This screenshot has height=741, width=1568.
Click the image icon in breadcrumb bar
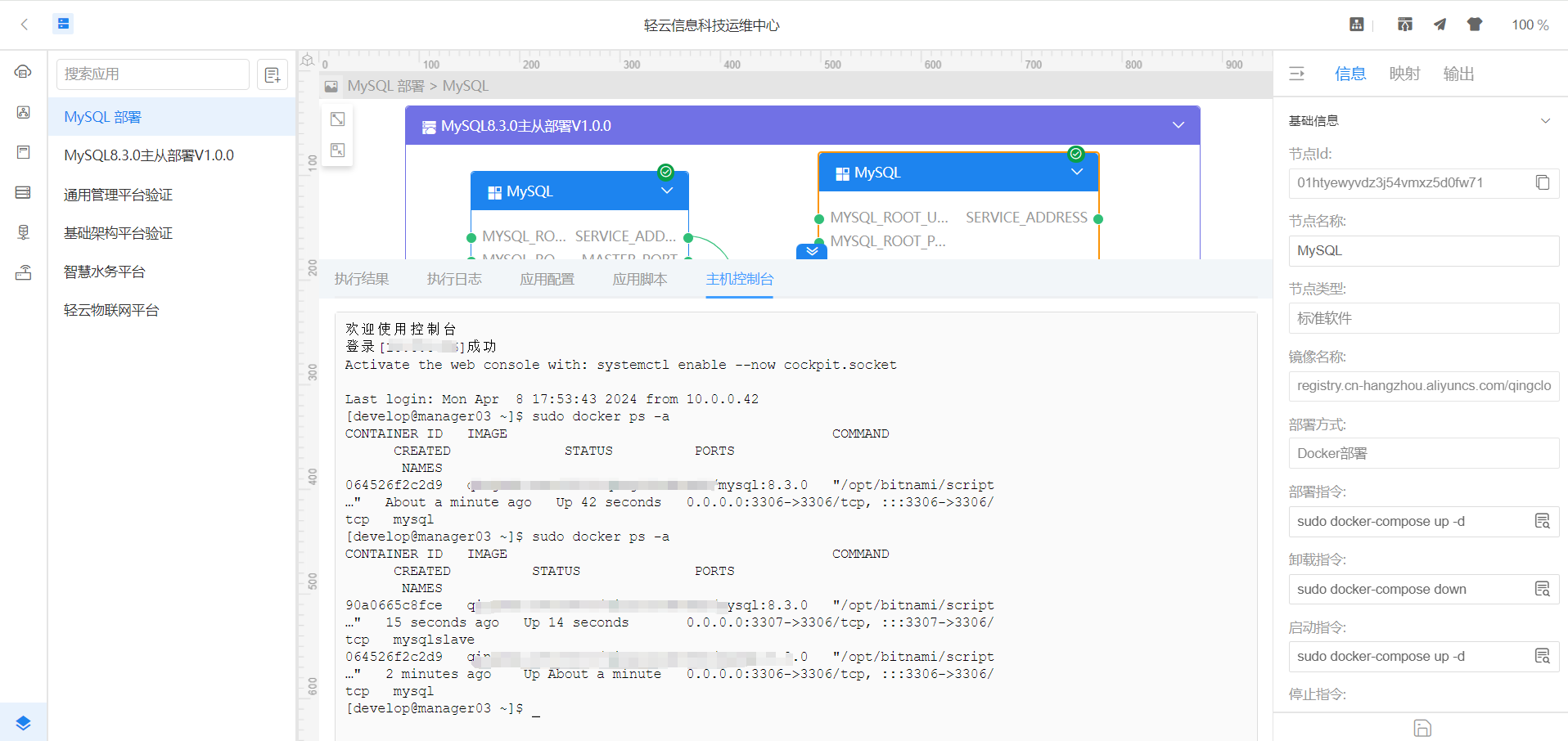click(x=331, y=86)
